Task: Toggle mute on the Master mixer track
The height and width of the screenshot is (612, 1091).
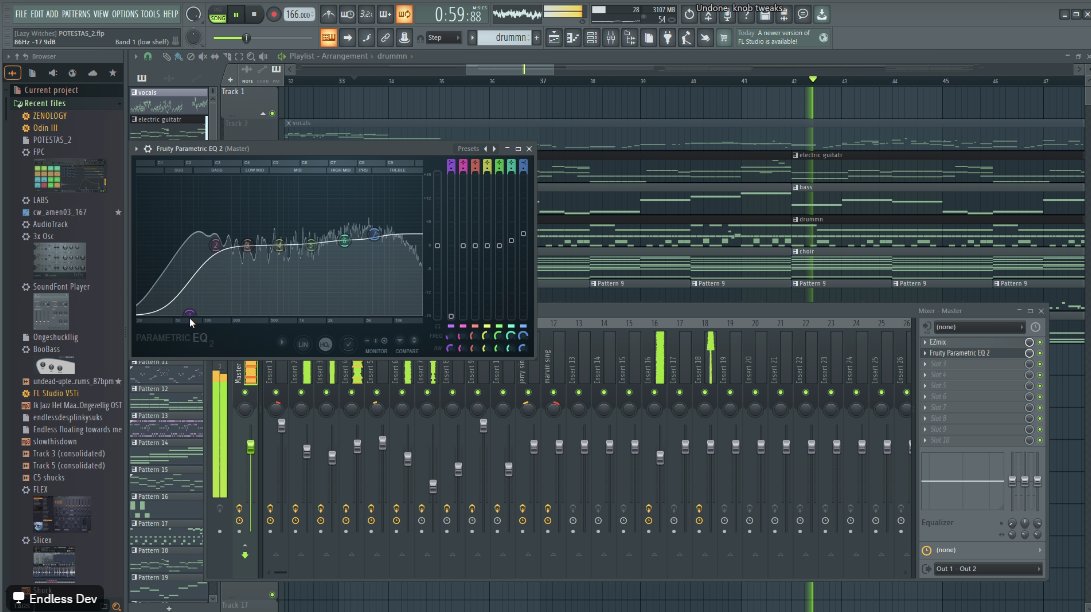Action: pos(244,393)
